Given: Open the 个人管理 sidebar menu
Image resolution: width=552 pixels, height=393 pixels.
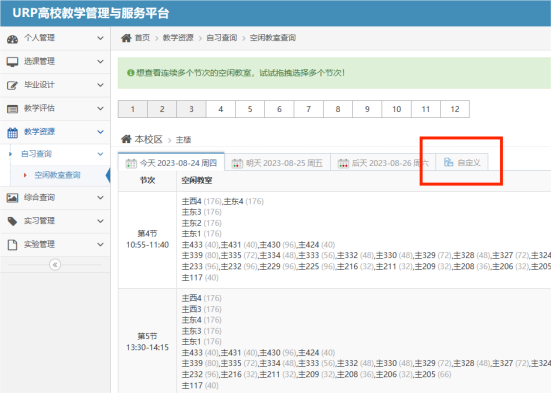Looking at the screenshot, I should 55,38.
